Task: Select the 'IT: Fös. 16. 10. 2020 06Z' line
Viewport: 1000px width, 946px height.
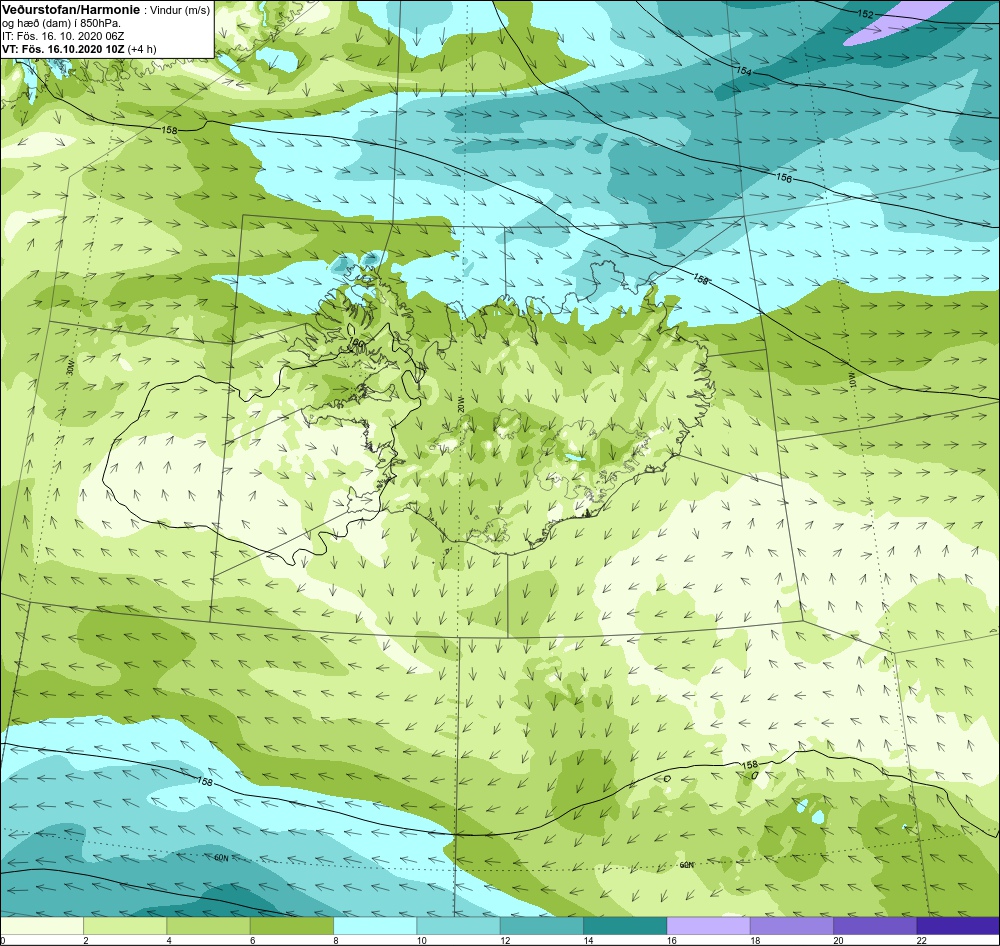Action: [x=64, y=36]
